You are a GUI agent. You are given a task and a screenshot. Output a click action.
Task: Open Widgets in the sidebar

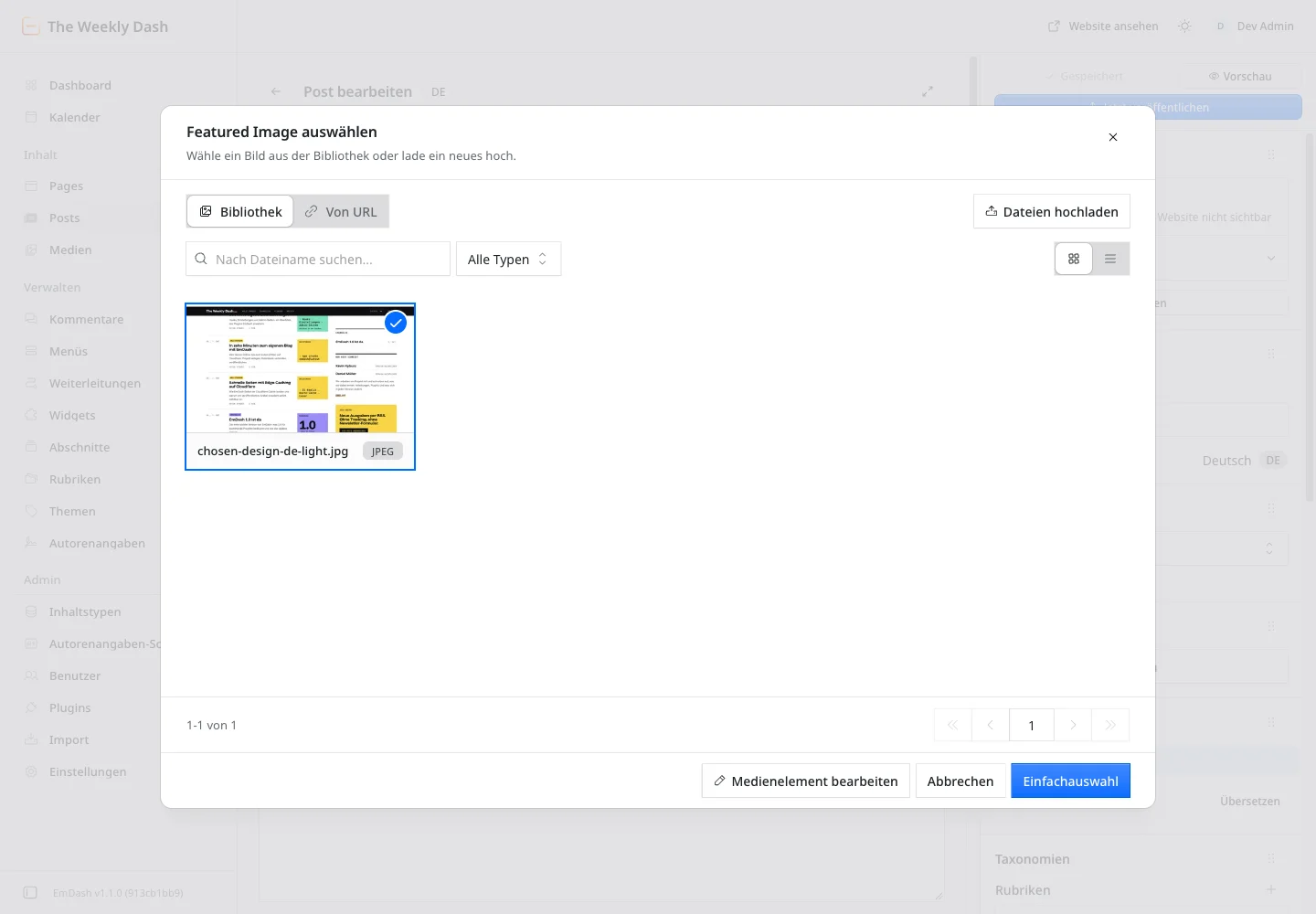(72, 415)
